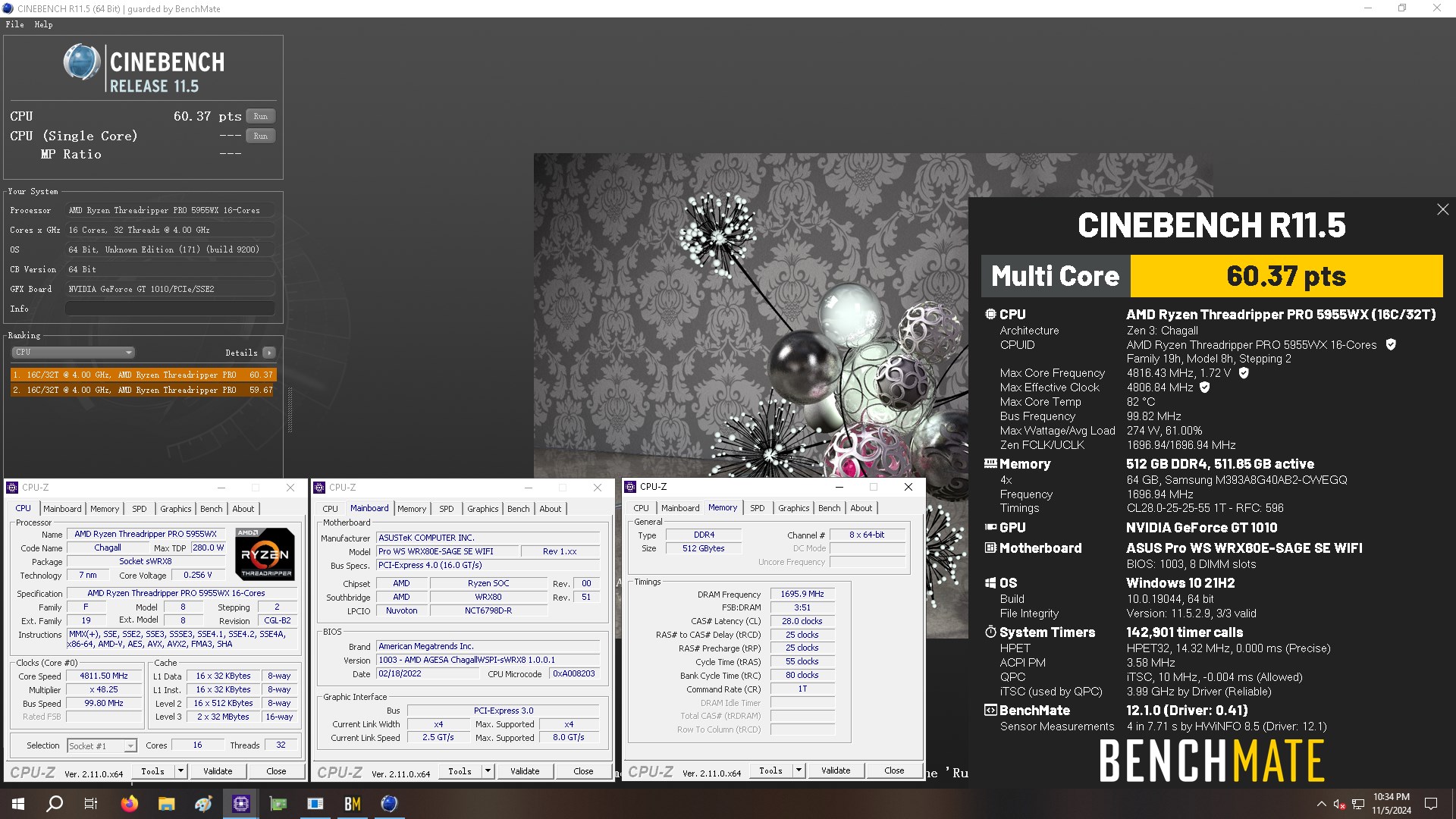Image resolution: width=1456 pixels, height=819 pixels.
Task: Select the first ranking entry scoring 60.37
Action: pyautogui.click(x=143, y=375)
